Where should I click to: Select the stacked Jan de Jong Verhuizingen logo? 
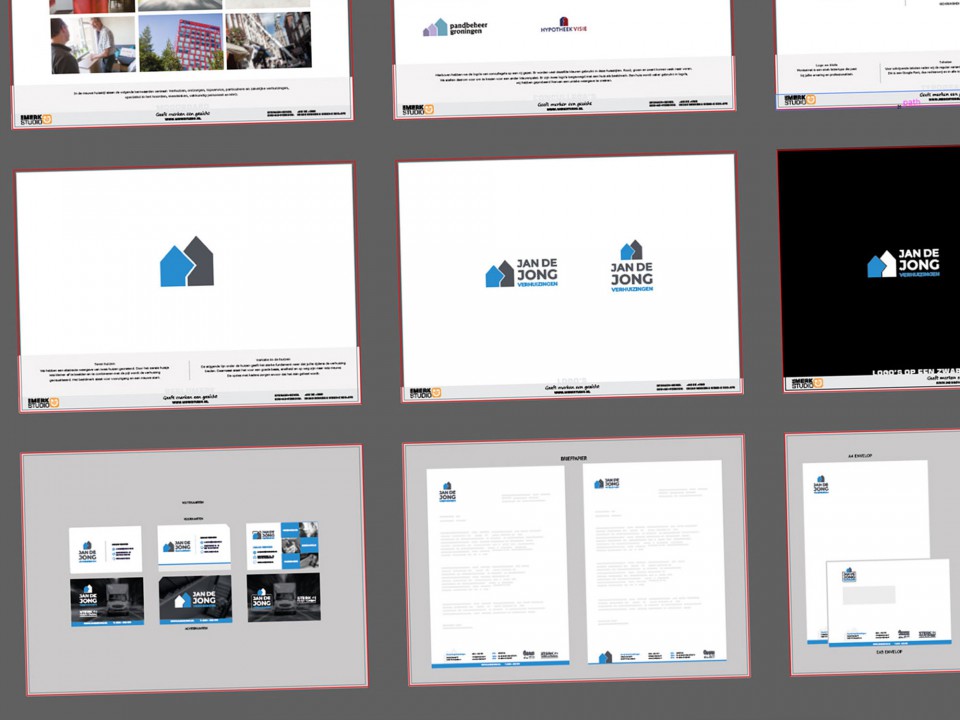(632, 266)
